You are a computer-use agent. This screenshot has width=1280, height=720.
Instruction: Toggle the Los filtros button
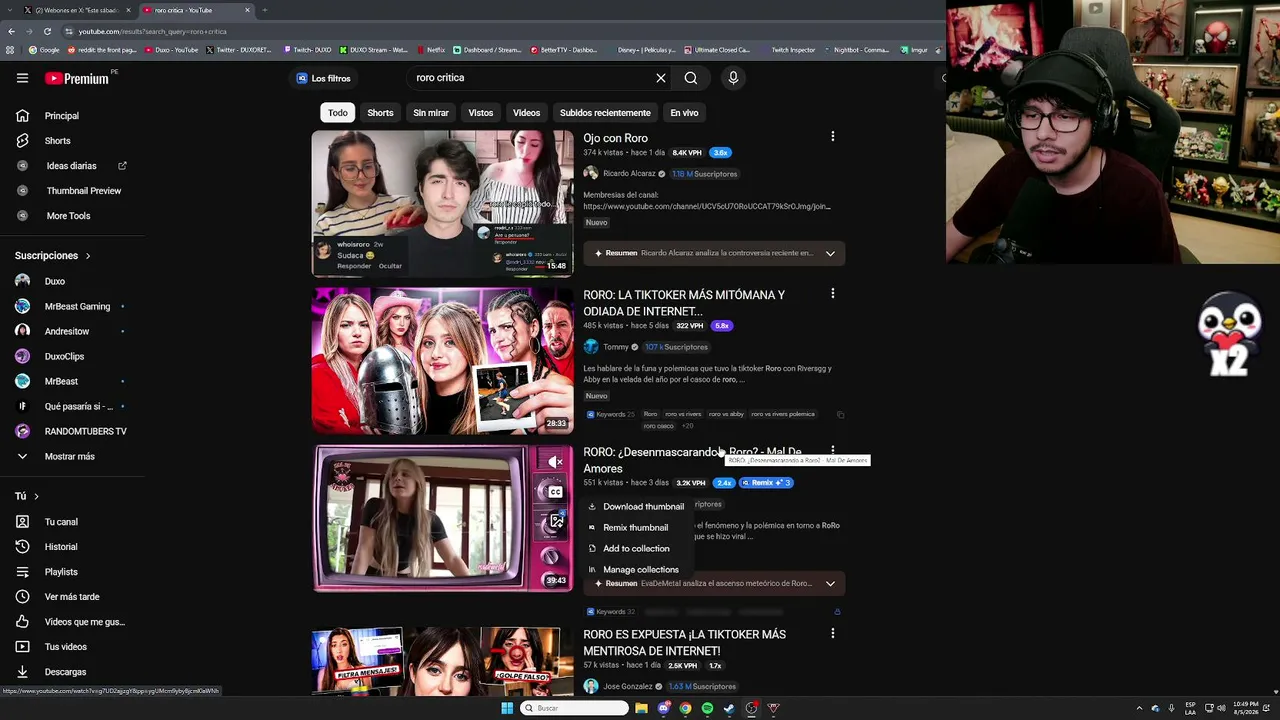tap(324, 78)
